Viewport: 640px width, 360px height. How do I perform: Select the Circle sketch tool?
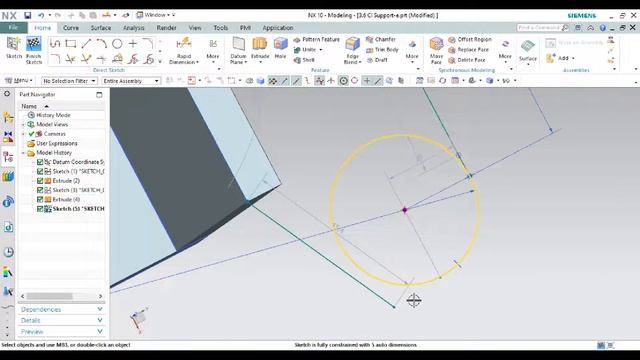[117, 43]
